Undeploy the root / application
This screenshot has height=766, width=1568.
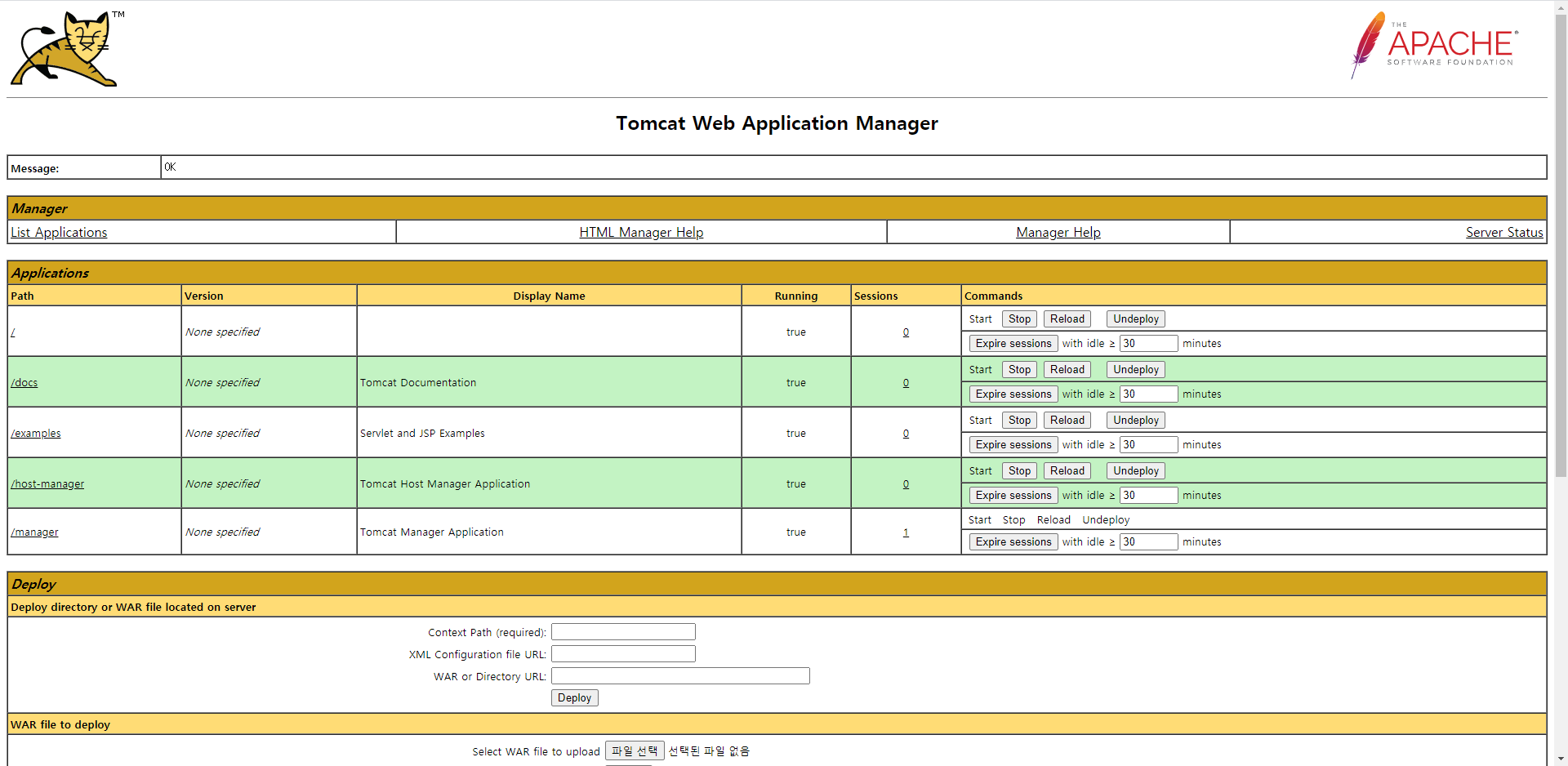(x=1136, y=319)
